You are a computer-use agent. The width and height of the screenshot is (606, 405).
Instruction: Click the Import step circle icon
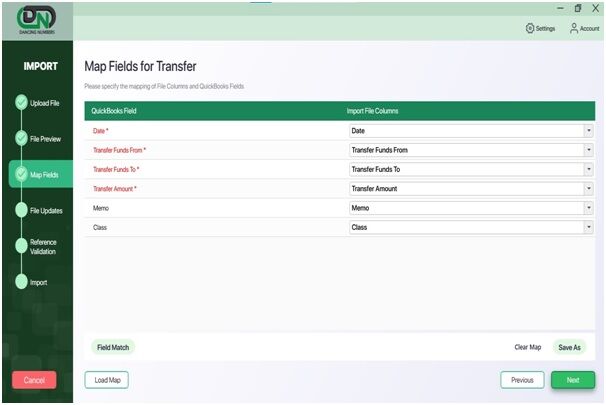pos(21,282)
